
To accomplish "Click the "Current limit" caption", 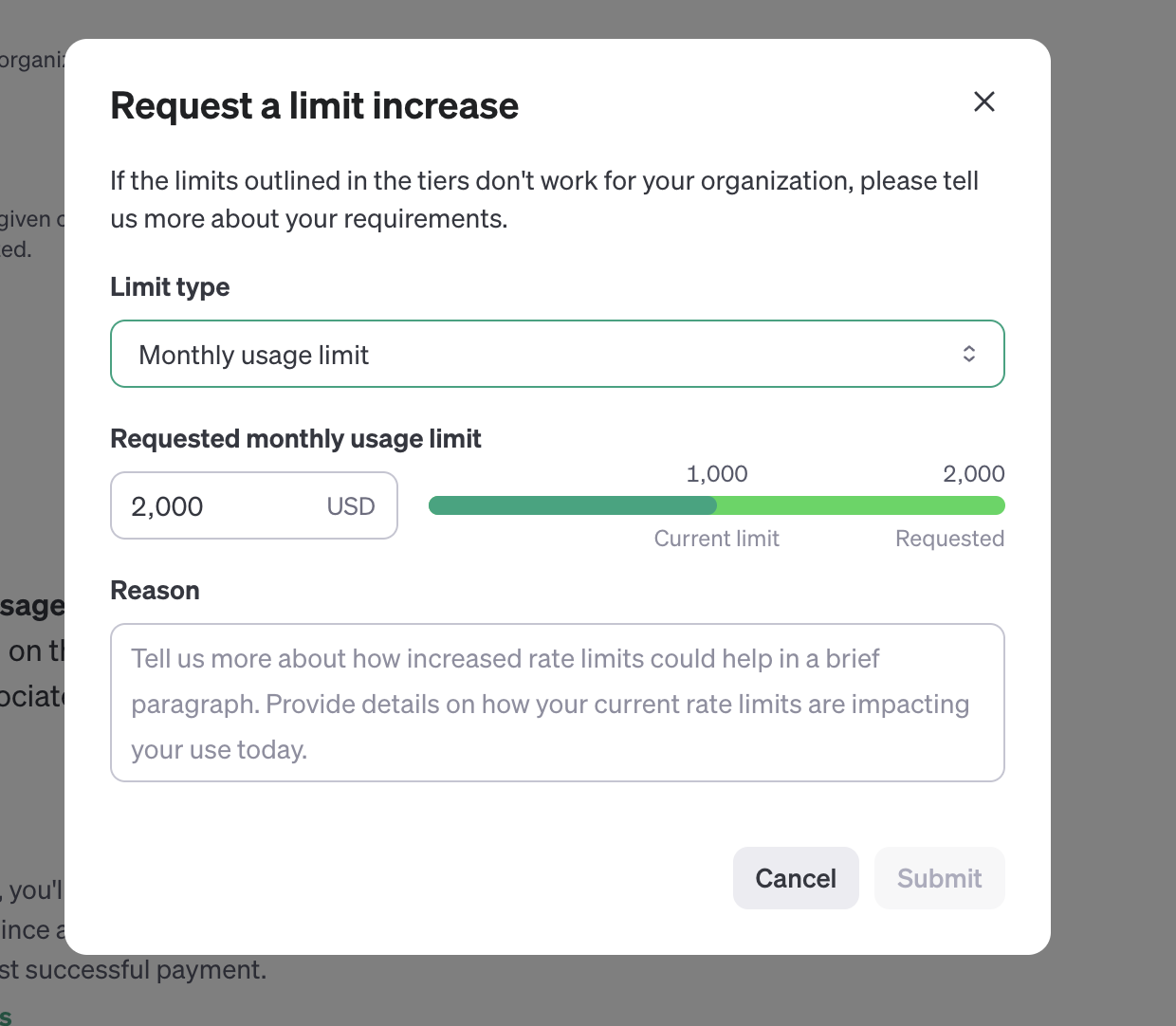I will 717,539.
